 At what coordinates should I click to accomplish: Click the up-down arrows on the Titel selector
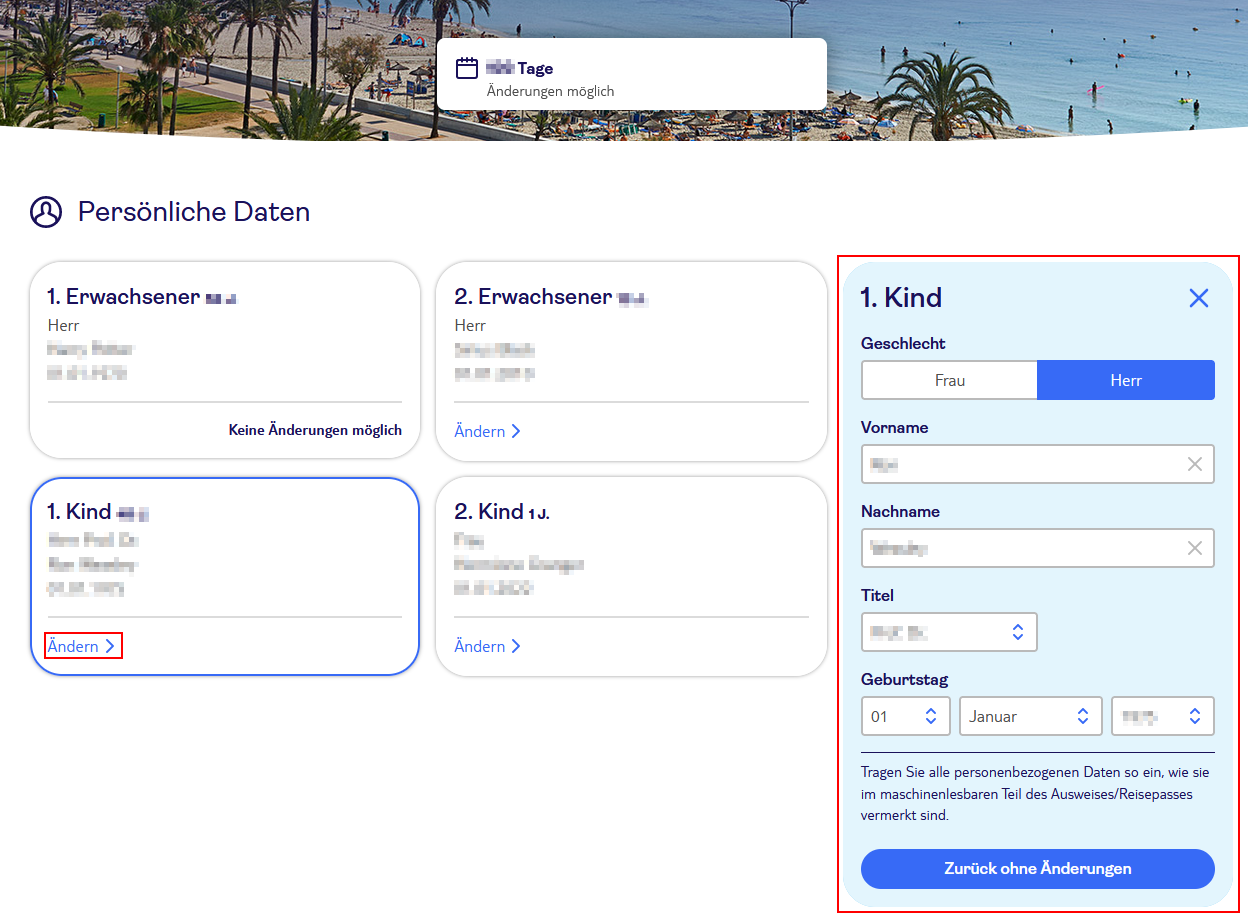click(1018, 632)
